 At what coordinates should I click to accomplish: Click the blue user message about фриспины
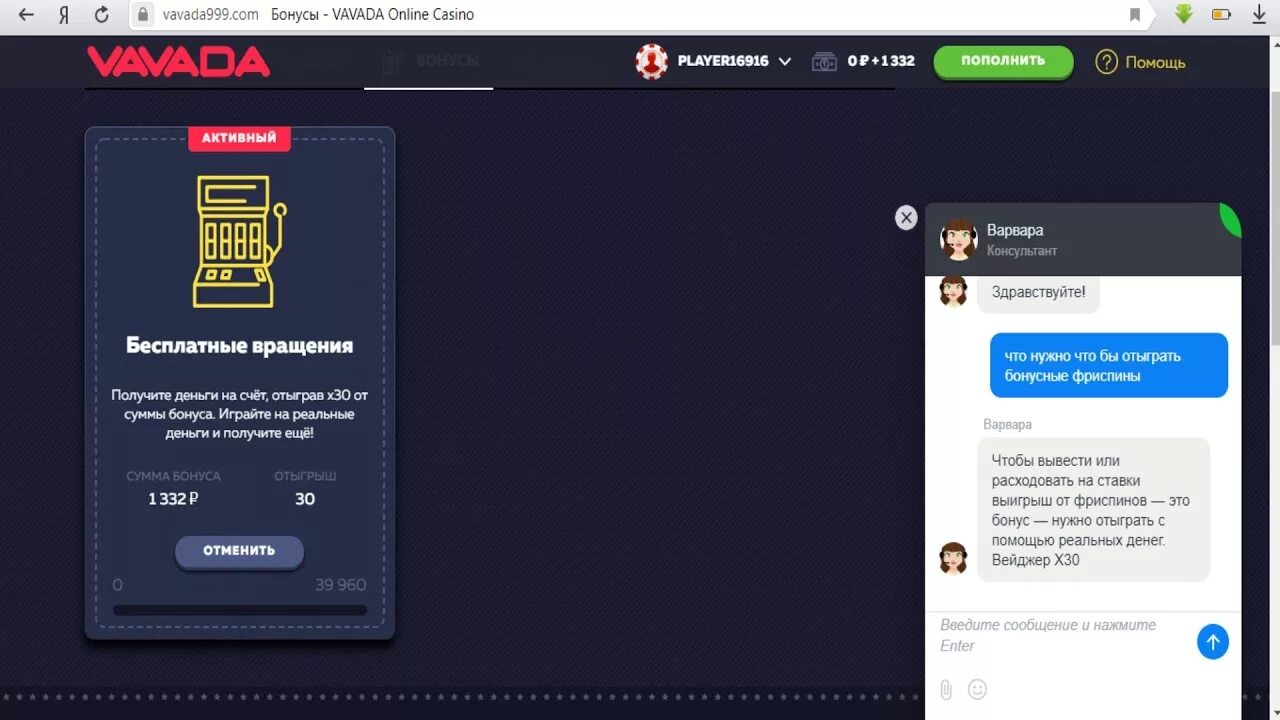point(1109,366)
